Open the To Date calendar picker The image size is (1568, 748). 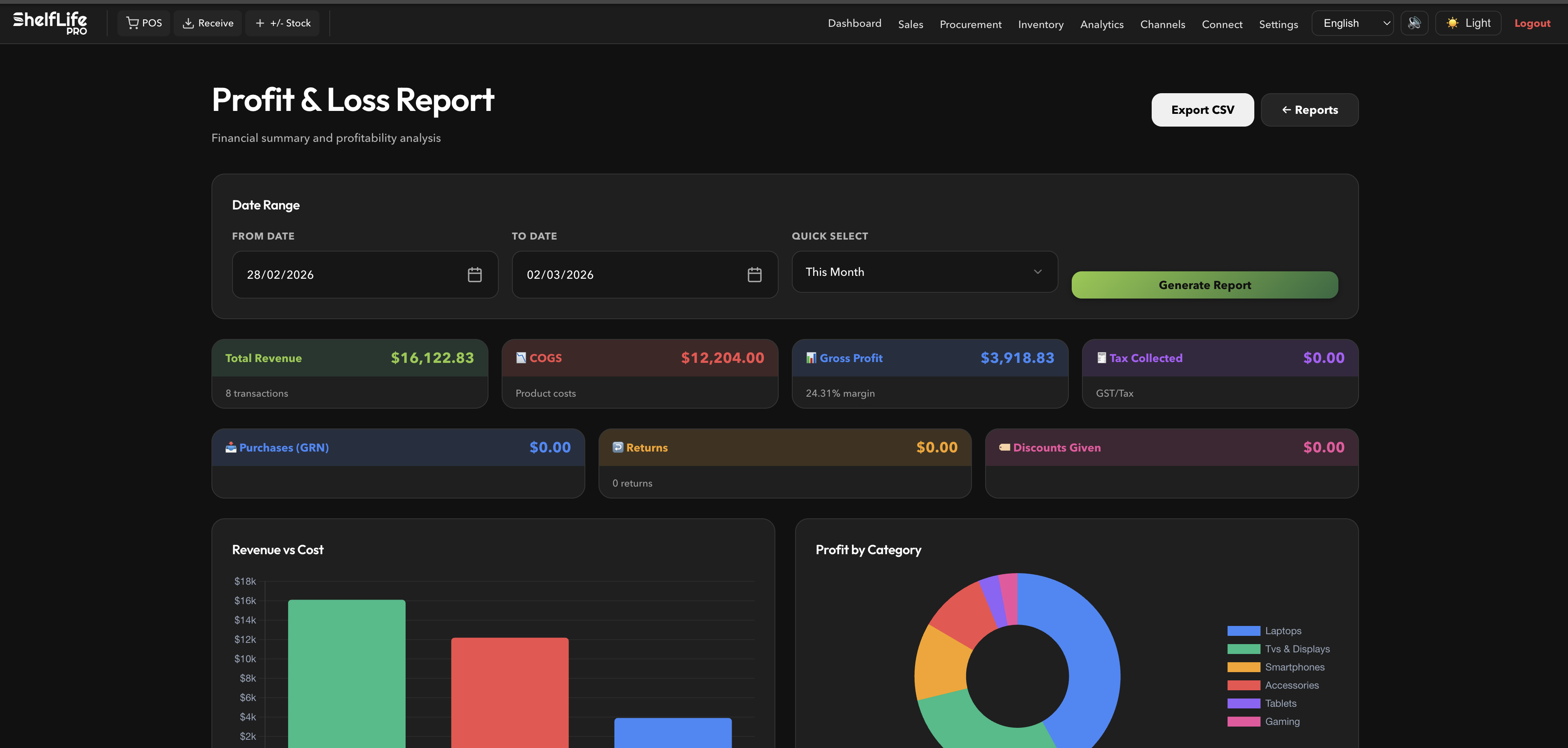click(x=754, y=274)
